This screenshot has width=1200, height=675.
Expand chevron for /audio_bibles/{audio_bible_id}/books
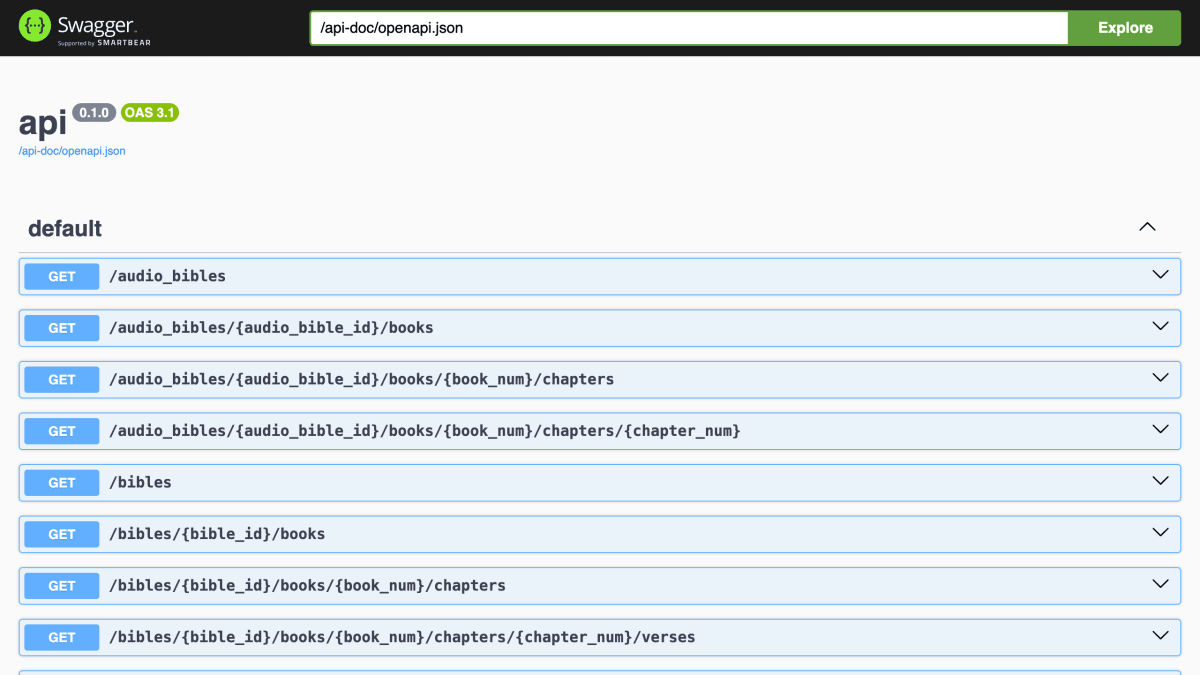[1160, 326]
